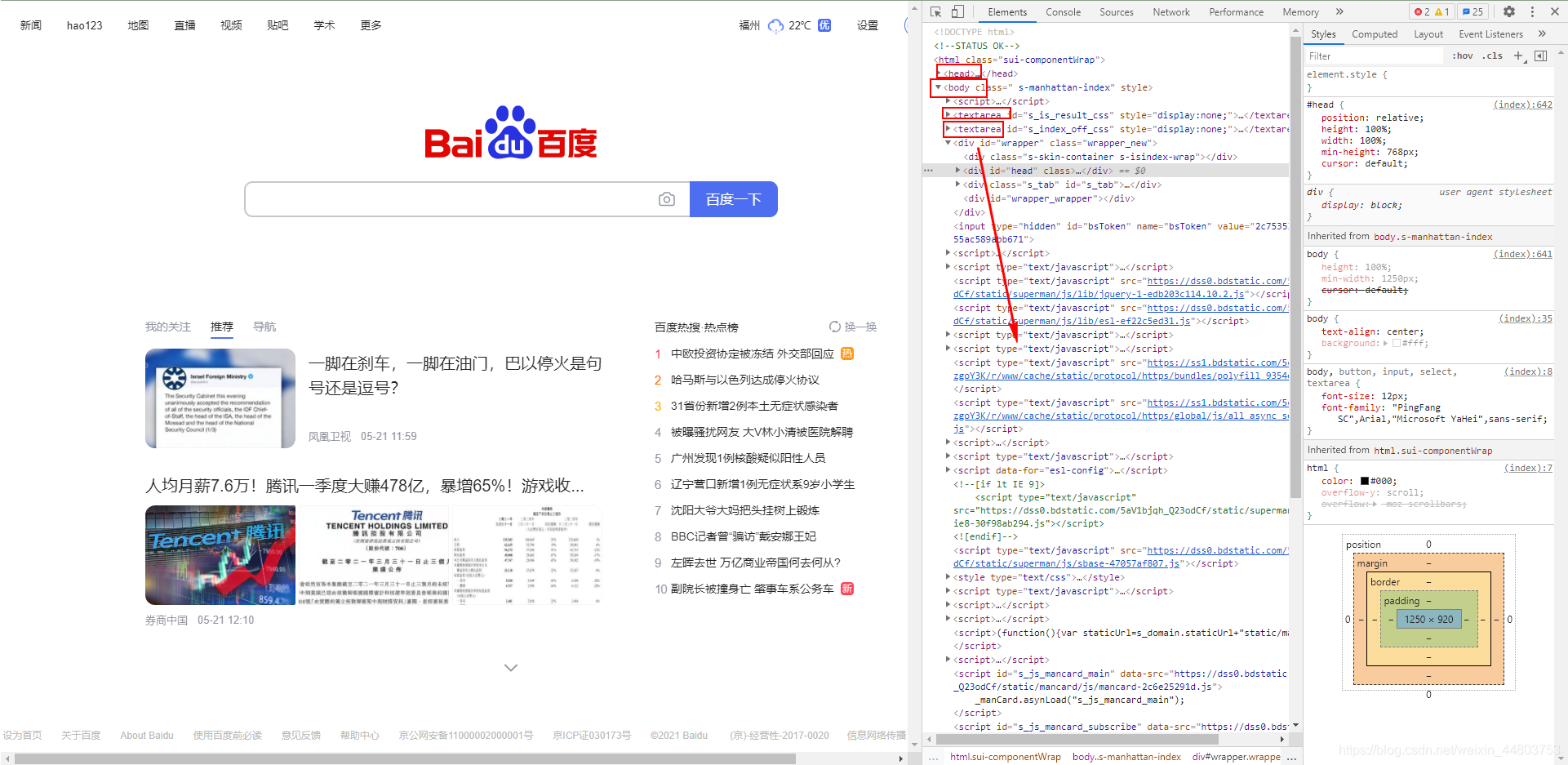The width and height of the screenshot is (1568, 765).
Task: Click the weather cloud icon
Action: pos(775,25)
